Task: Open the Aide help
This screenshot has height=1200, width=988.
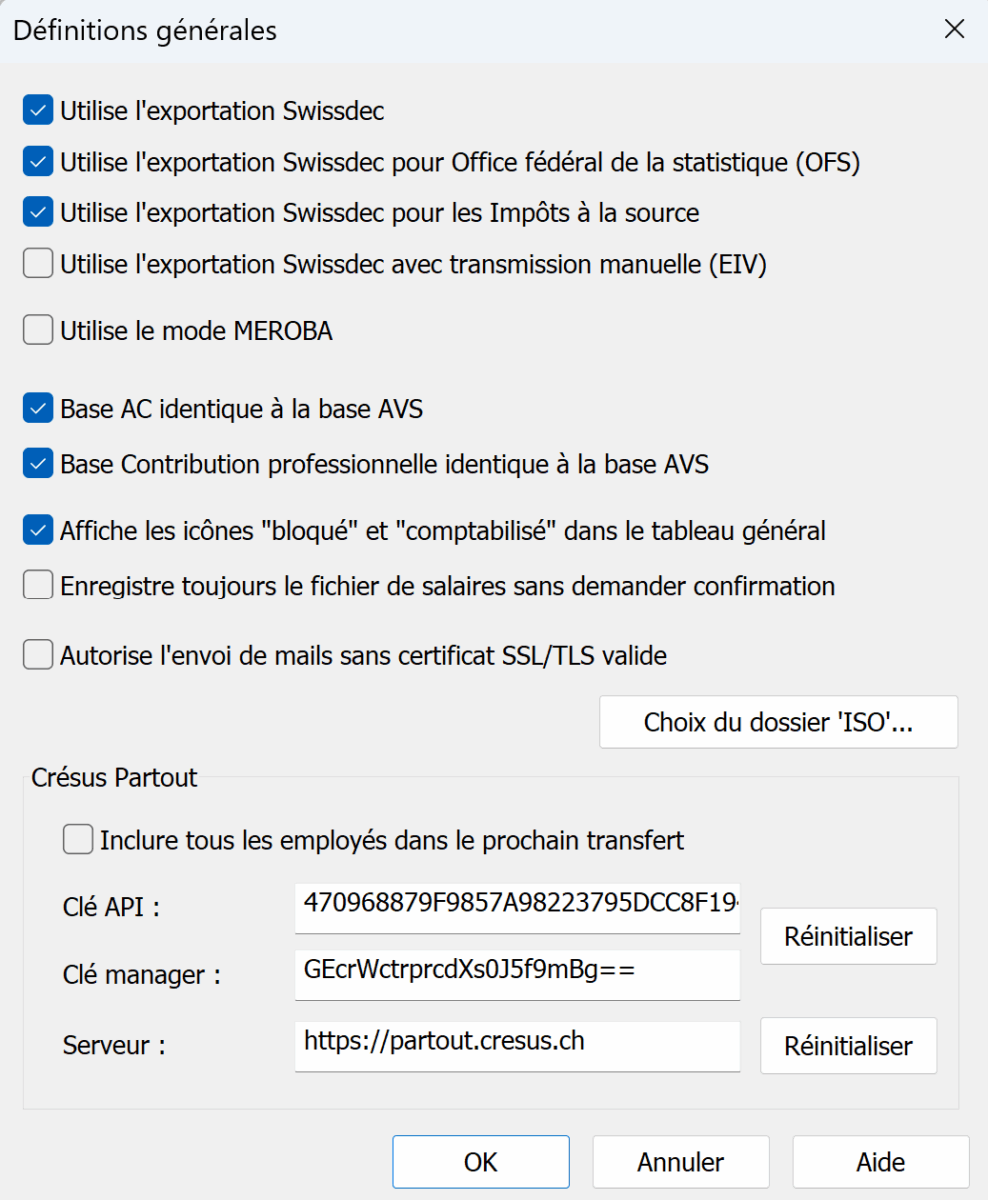Action: [x=880, y=1161]
